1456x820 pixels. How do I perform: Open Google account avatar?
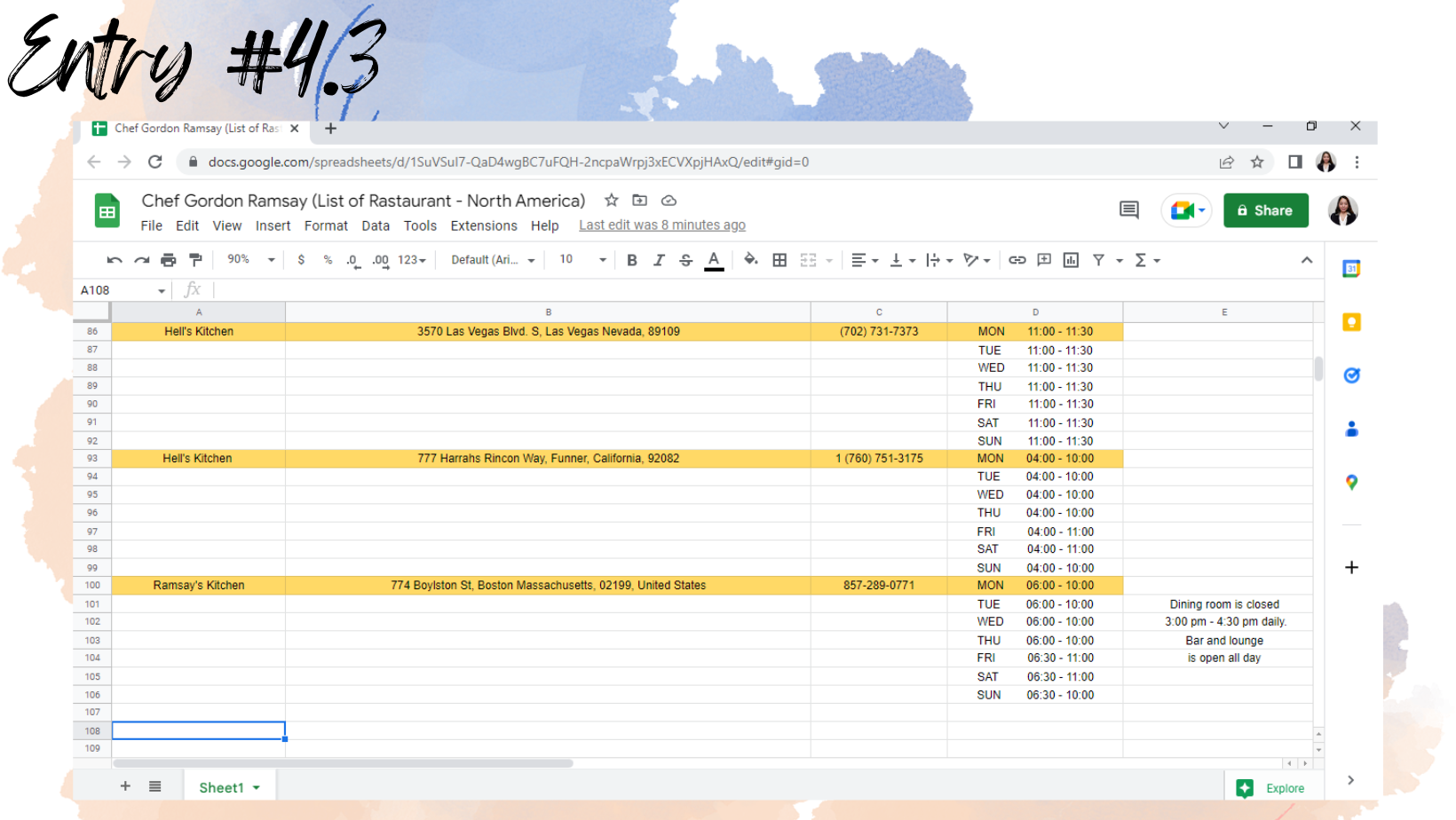click(x=1343, y=210)
